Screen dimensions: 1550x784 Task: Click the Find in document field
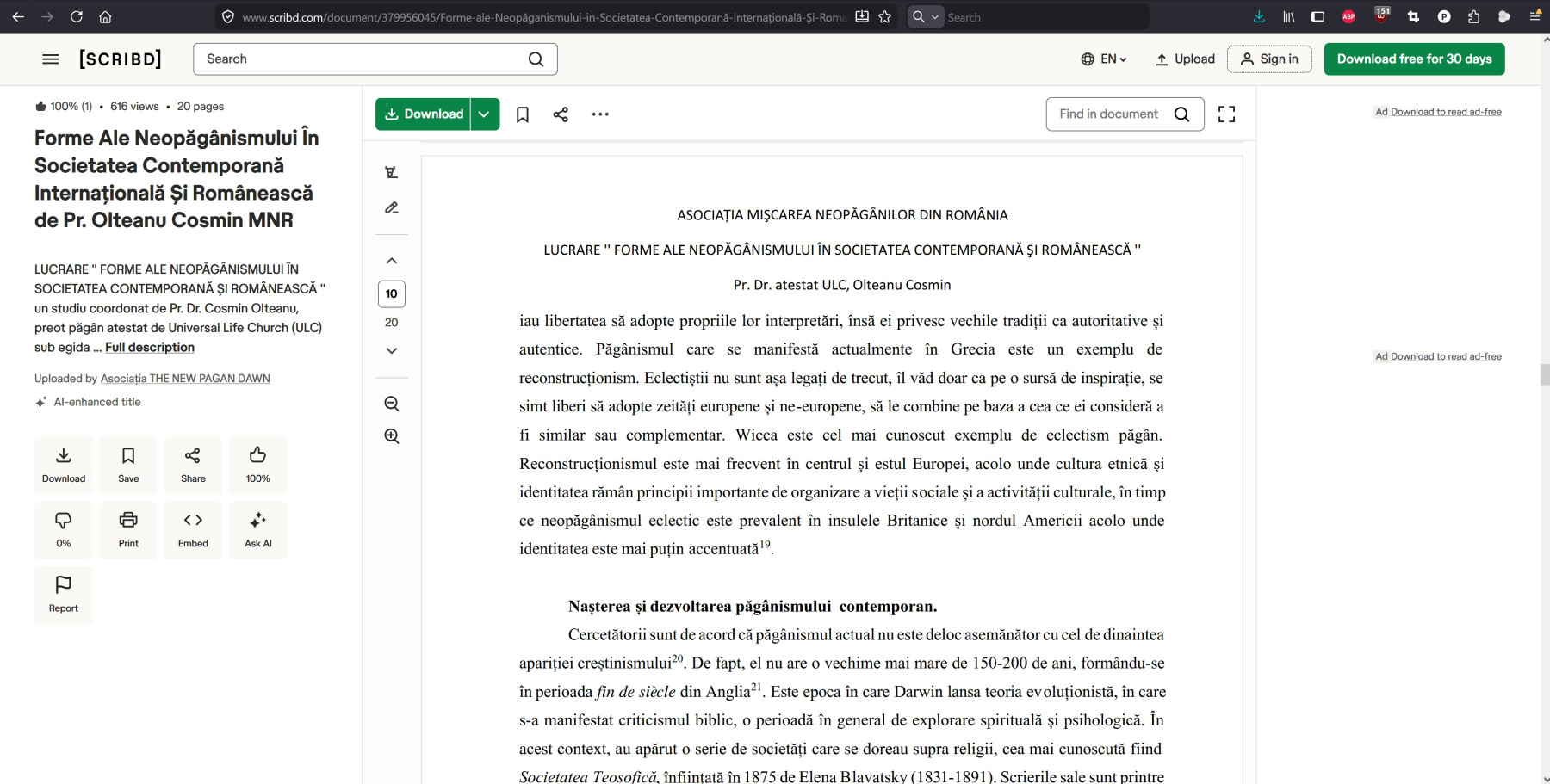coord(1109,114)
